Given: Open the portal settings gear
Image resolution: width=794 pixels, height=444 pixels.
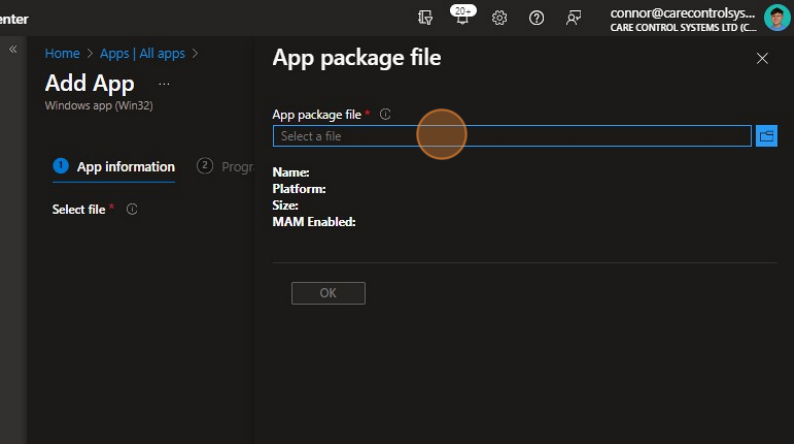Looking at the screenshot, I should click(500, 18).
